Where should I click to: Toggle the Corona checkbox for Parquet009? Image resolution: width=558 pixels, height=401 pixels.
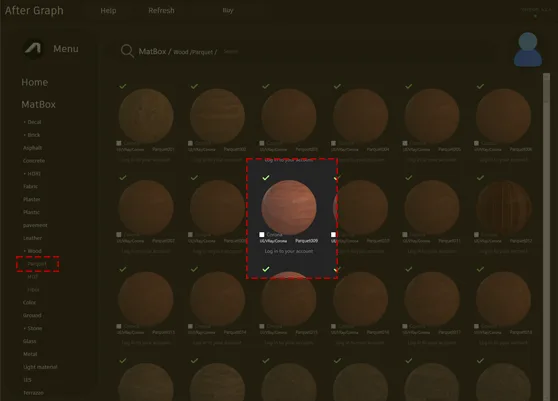[x=262, y=234]
